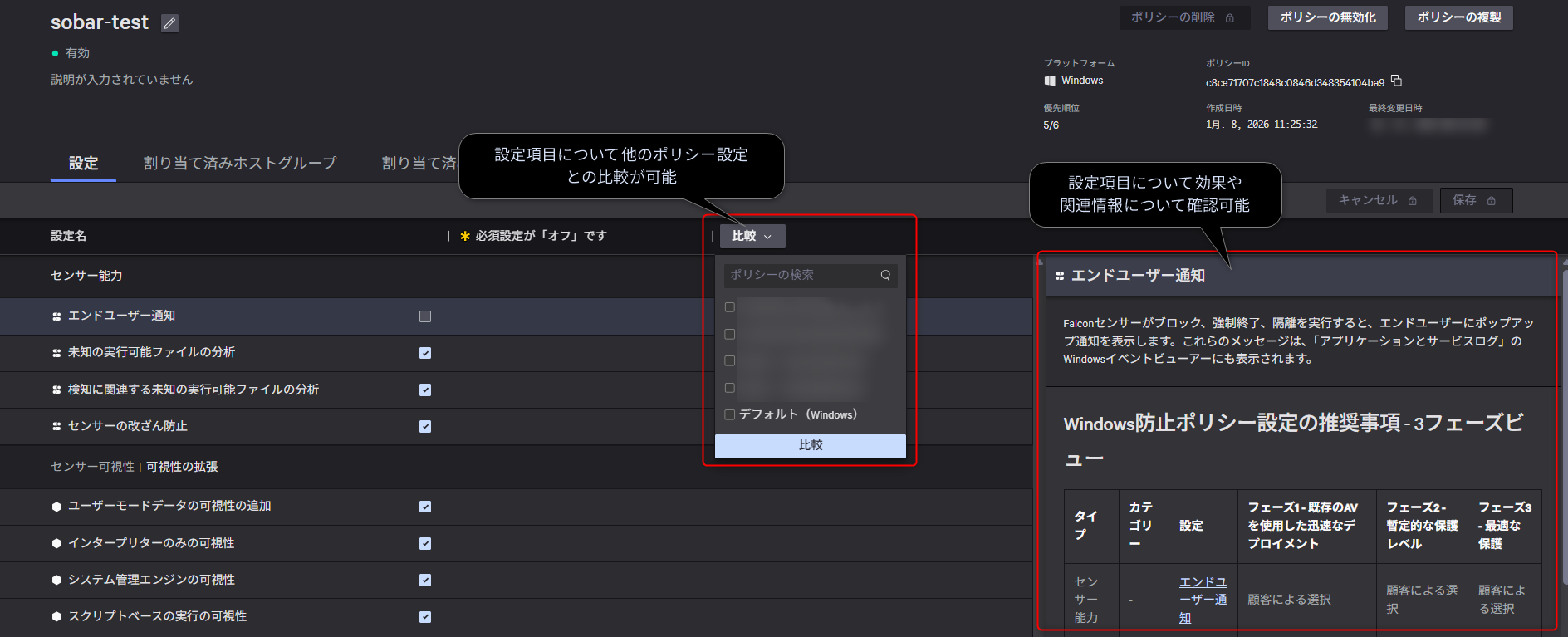
Task: Enable the エンドユーザー通知 checkbox
Action: pos(425,316)
